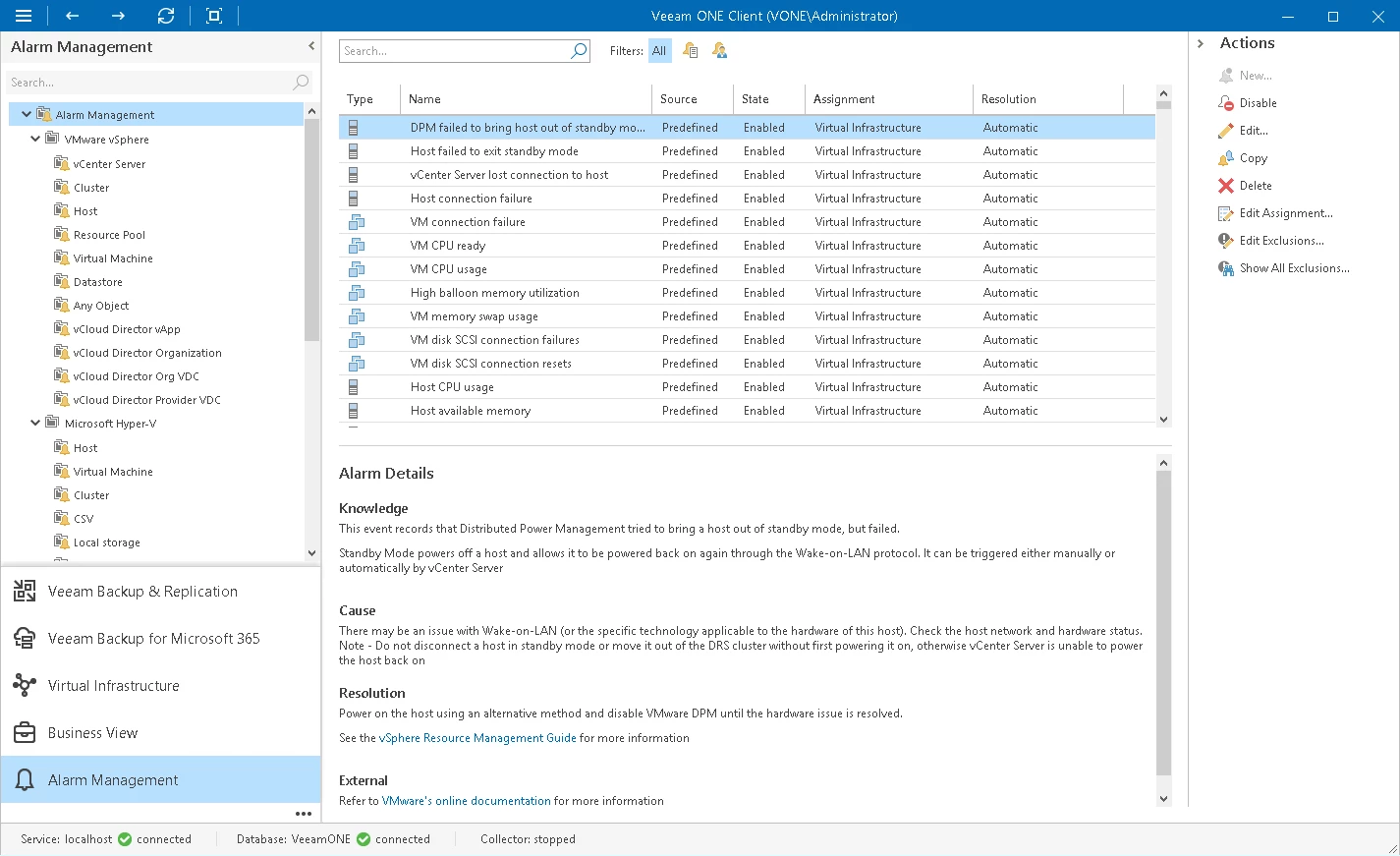1400x856 pixels.
Task: Toggle the All filter button
Action: (659, 51)
